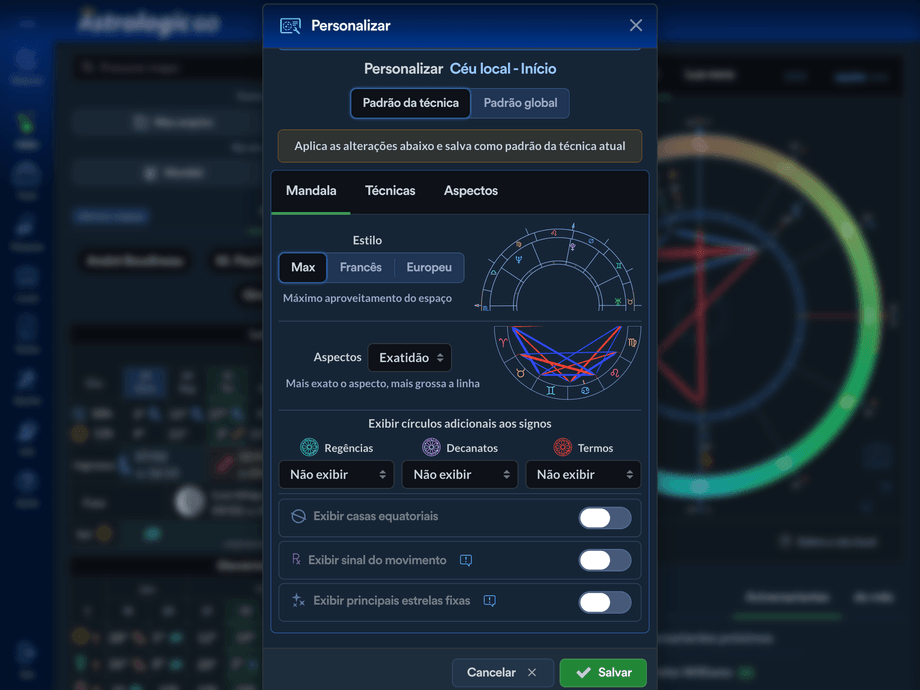
Task: Click the equatorial houses planet icon
Action: 299,516
